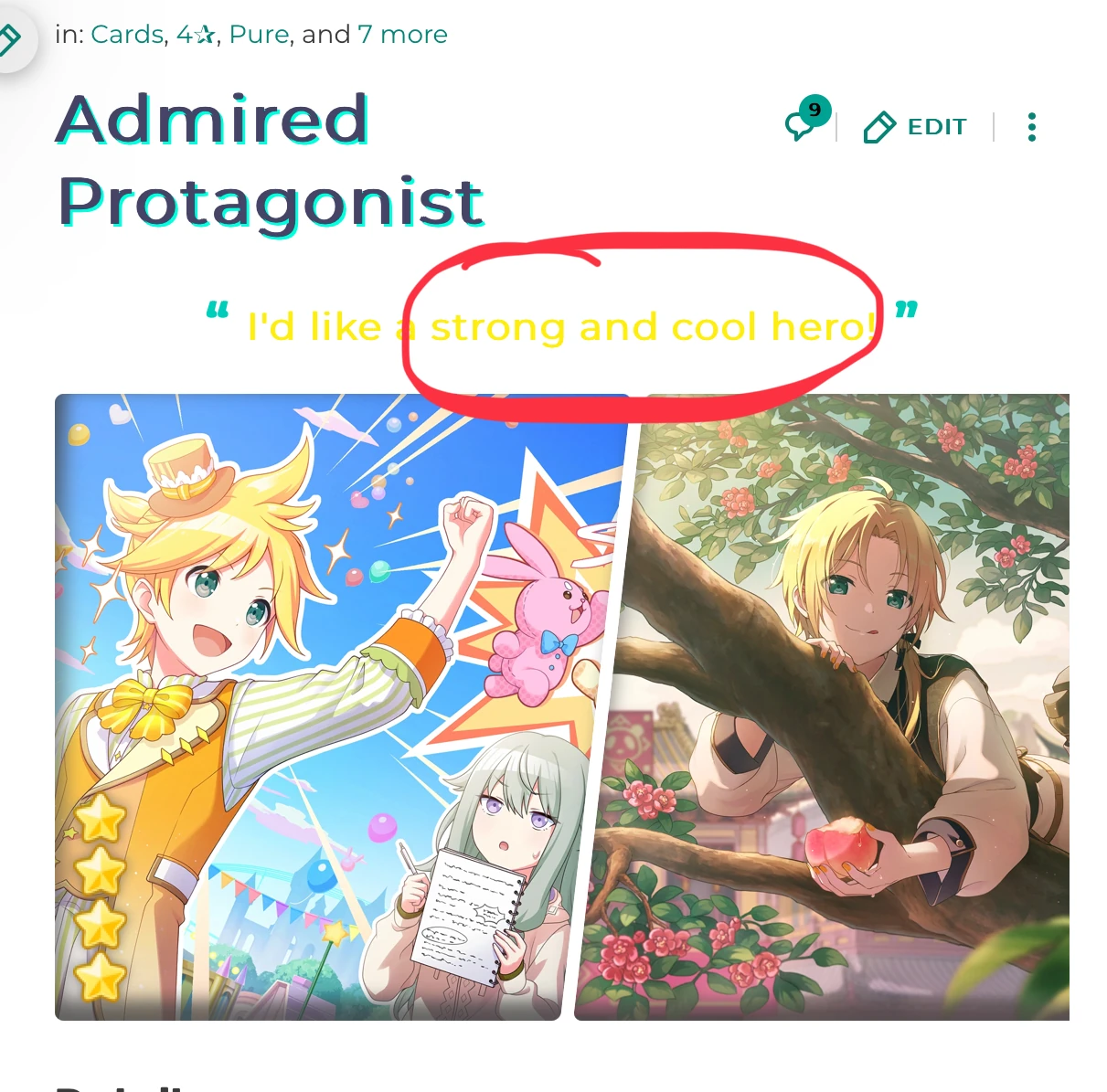Tap the category tag icon at top-left
Viewport: 1107px width, 1092px height.
point(9,38)
